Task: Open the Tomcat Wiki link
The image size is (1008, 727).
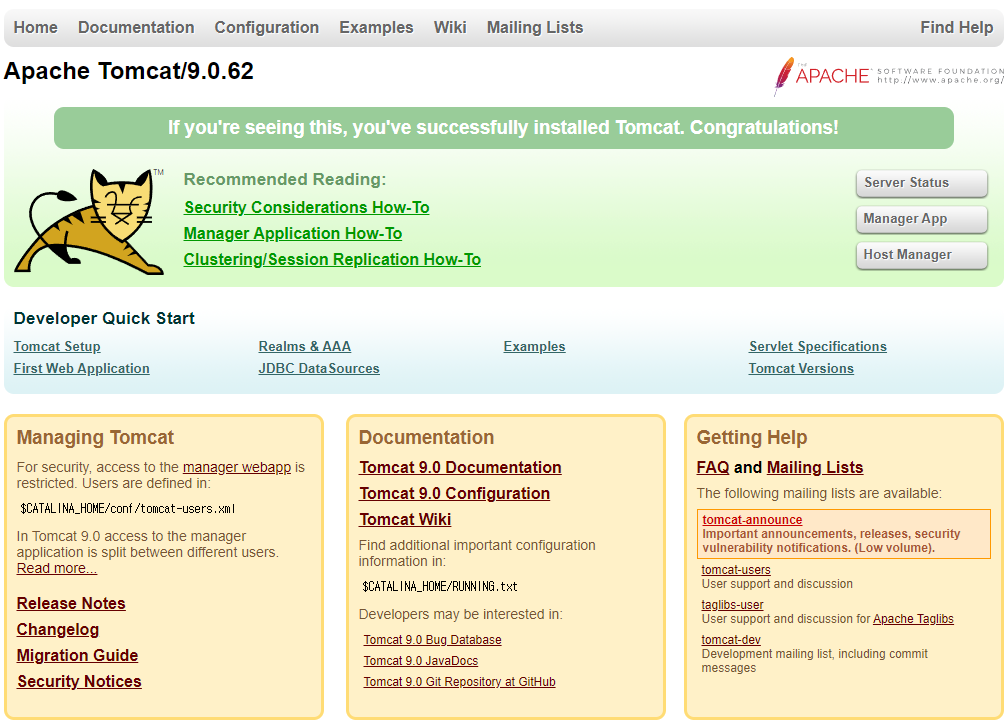Action: [405, 519]
